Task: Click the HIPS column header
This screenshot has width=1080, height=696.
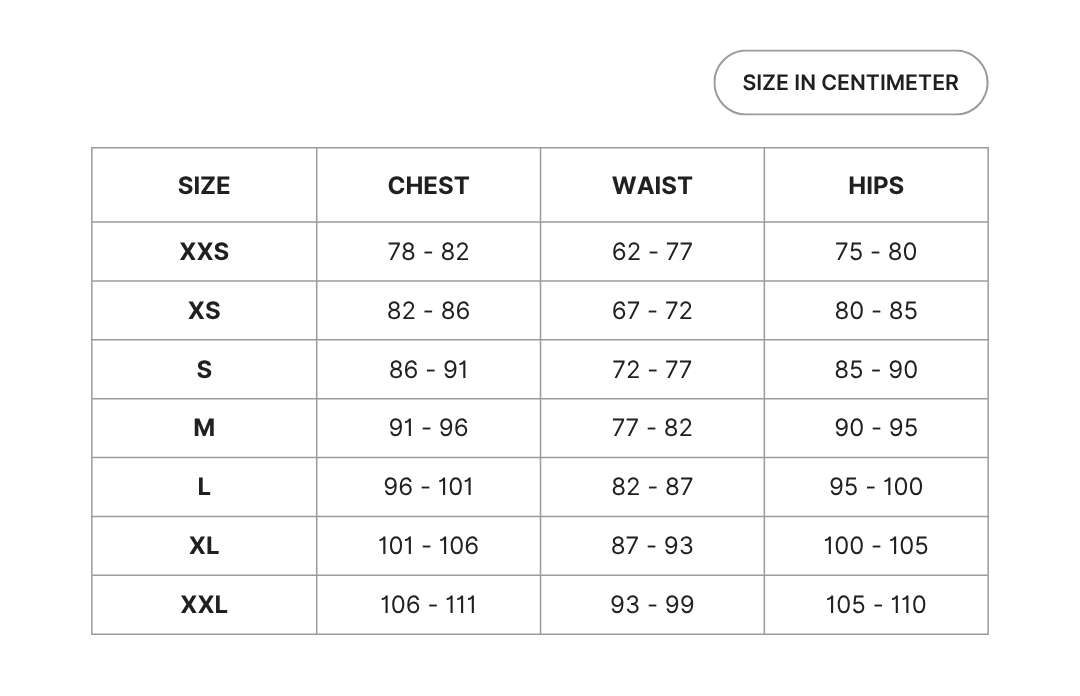Action: (x=876, y=186)
